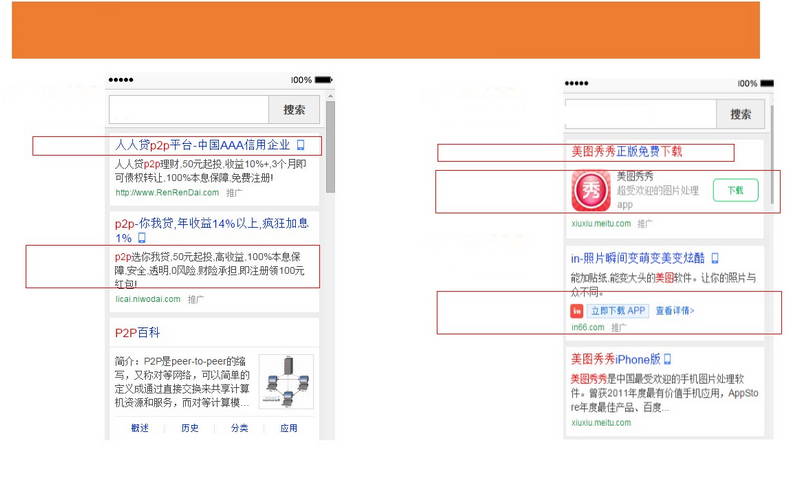The image size is (787, 486).
Task: Click the green 下载 button
Action: click(x=735, y=190)
